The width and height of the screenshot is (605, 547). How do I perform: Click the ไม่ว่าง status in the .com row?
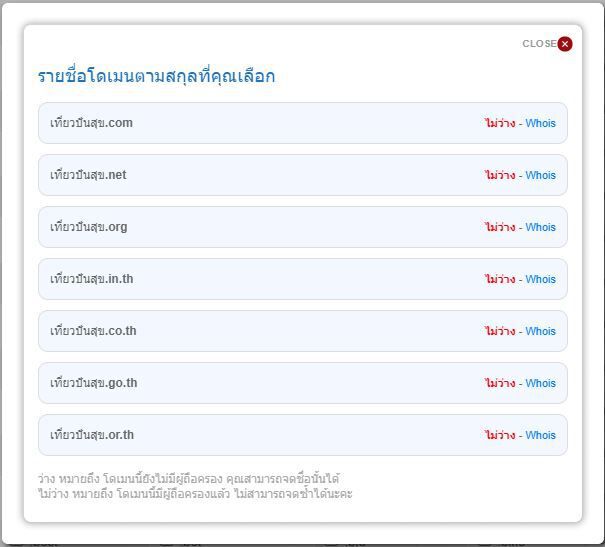[500, 123]
